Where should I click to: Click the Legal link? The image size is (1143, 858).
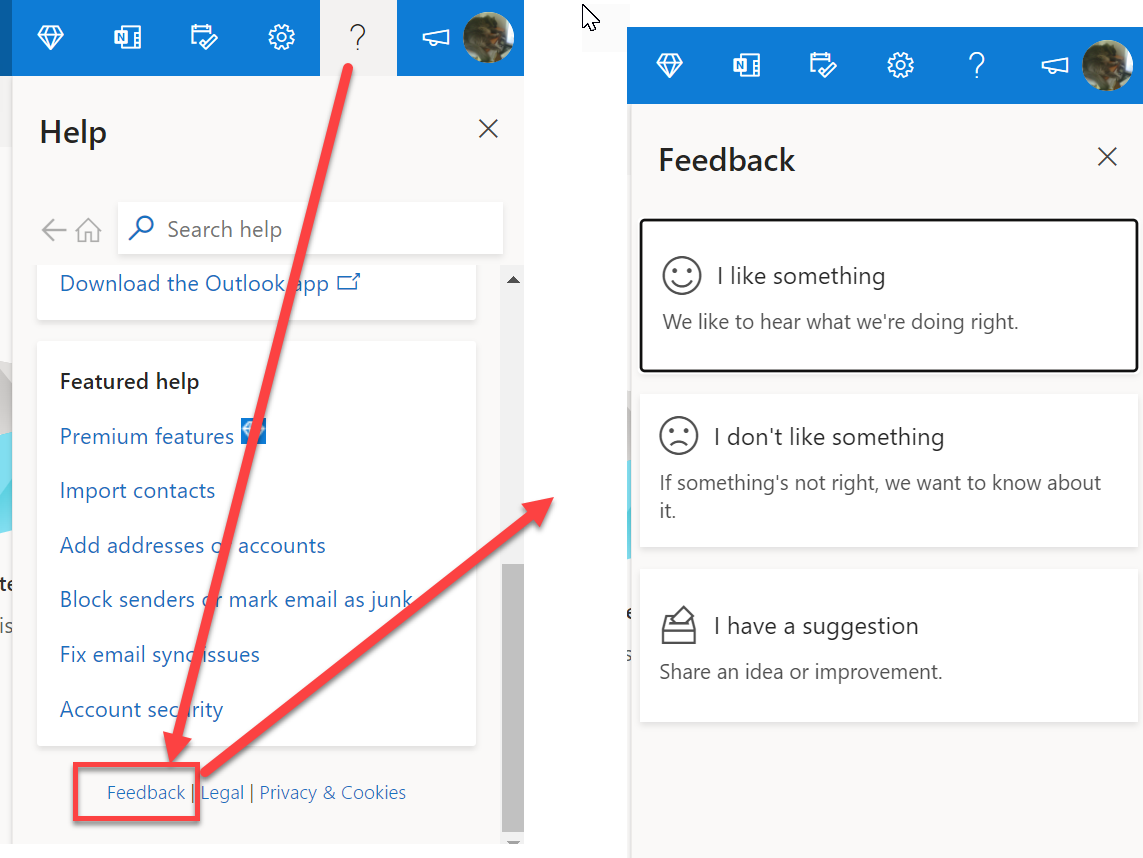coord(222,792)
